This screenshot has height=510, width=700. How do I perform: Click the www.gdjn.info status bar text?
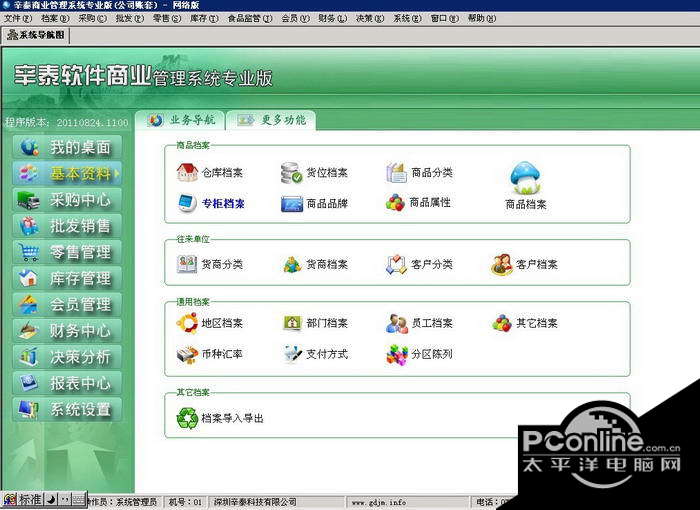click(x=379, y=502)
